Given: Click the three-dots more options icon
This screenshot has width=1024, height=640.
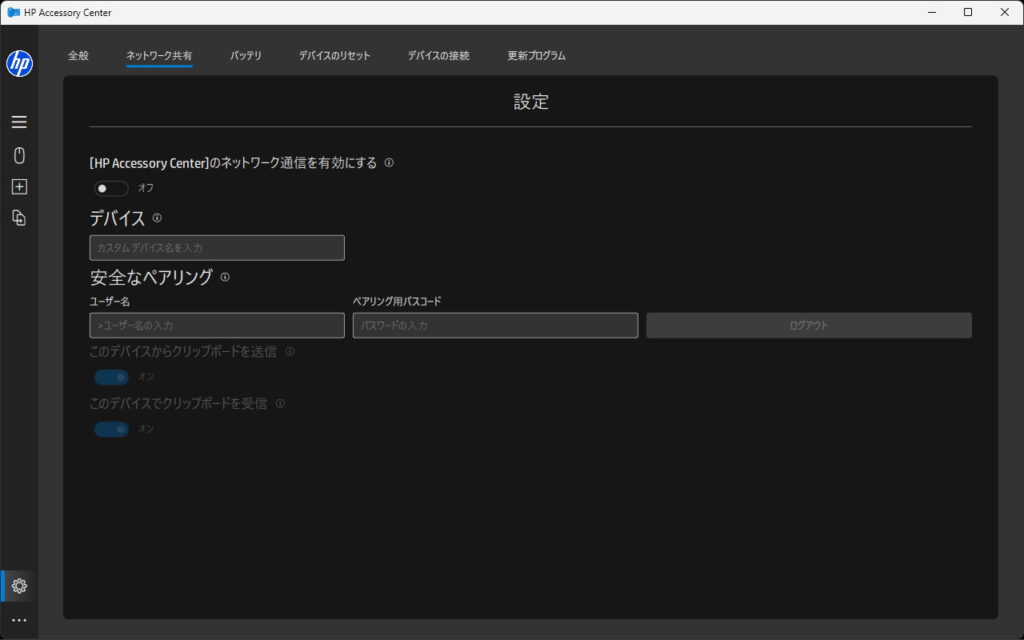Looking at the screenshot, I should (x=19, y=620).
